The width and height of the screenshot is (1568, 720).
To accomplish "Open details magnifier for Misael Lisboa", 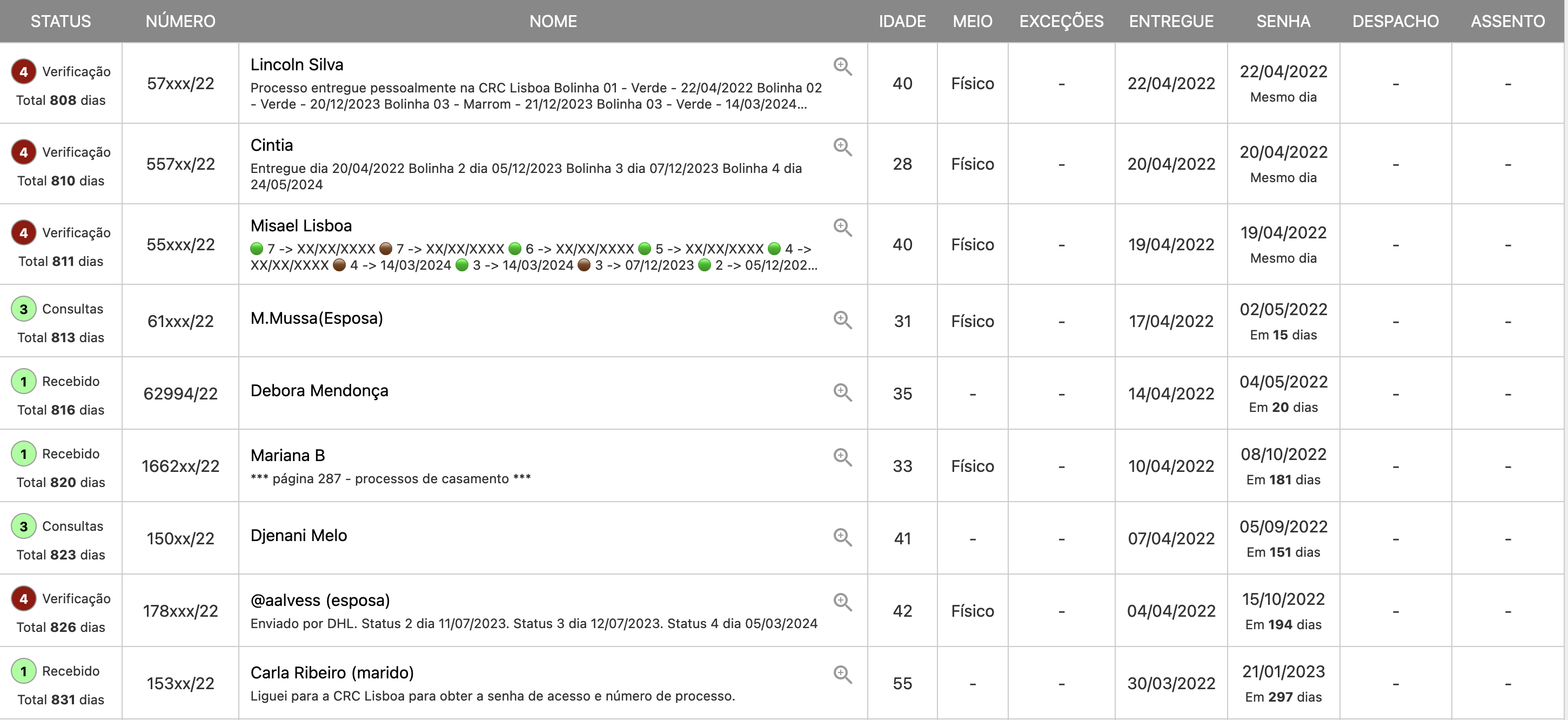I will point(842,227).
